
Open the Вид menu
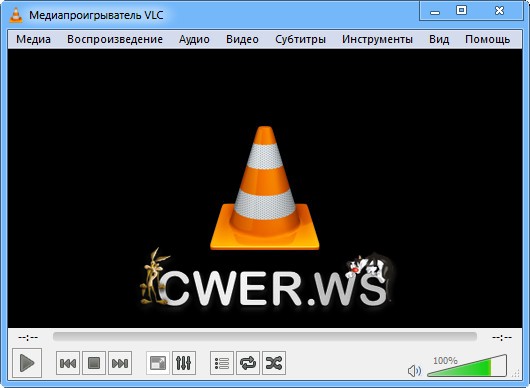[x=439, y=39]
